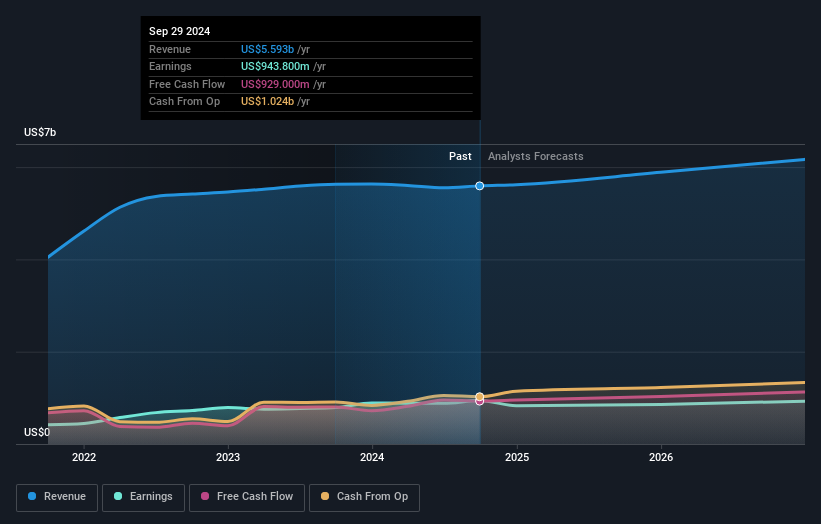Toggle the Earnings legend button
This screenshot has height=524, width=821.
pyautogui.click(x=143, y=497)
